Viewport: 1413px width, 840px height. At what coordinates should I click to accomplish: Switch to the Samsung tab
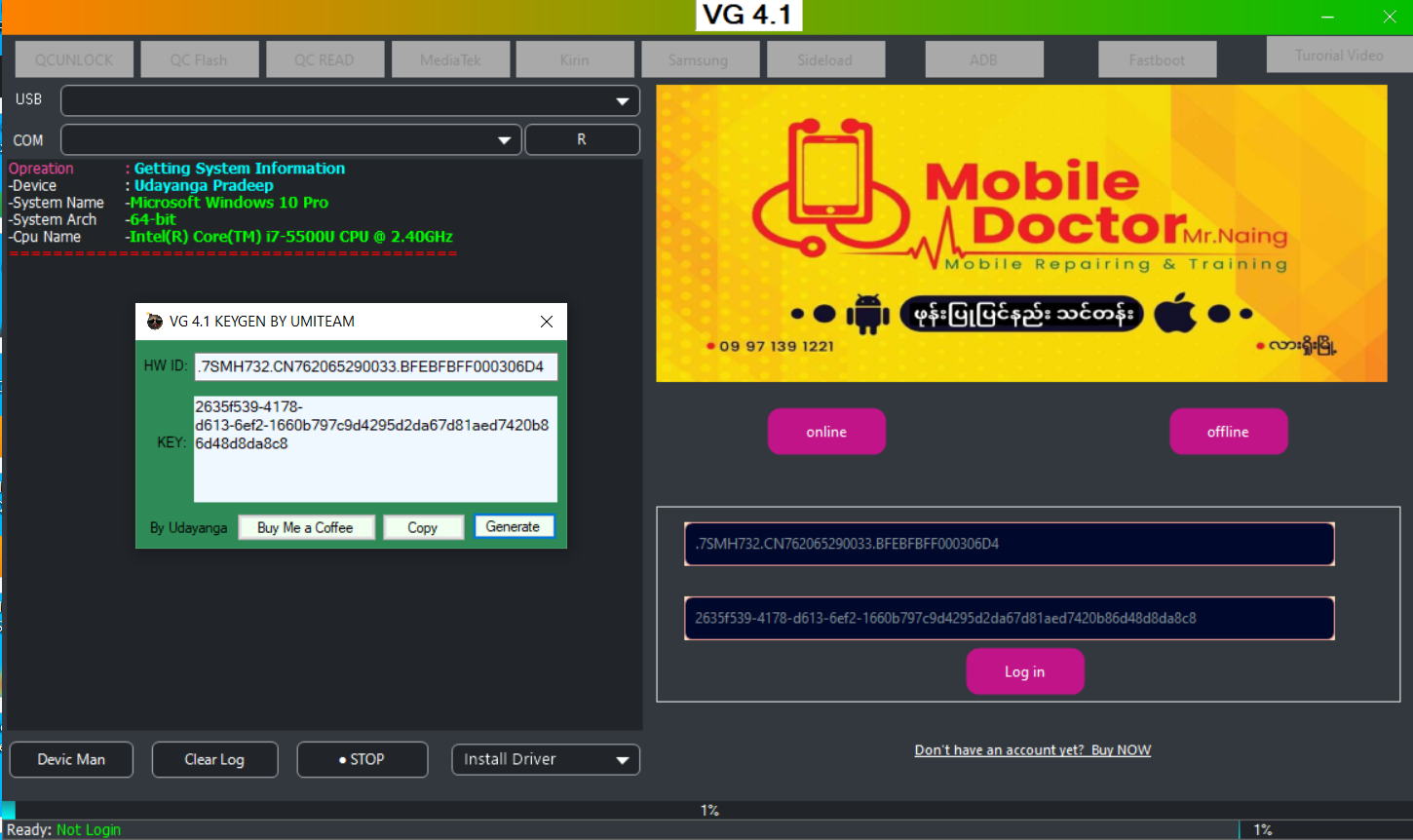[x=699, y=59]
